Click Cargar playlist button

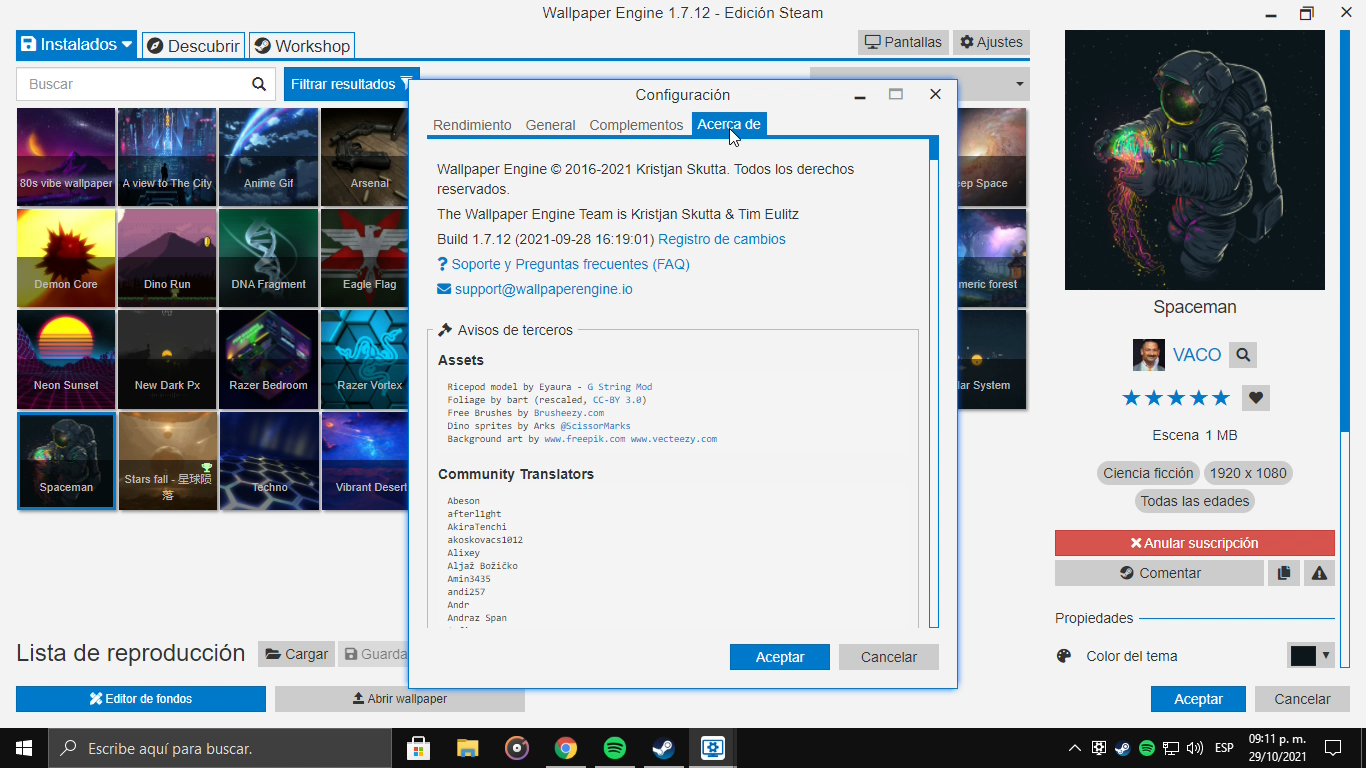[296, 654]
